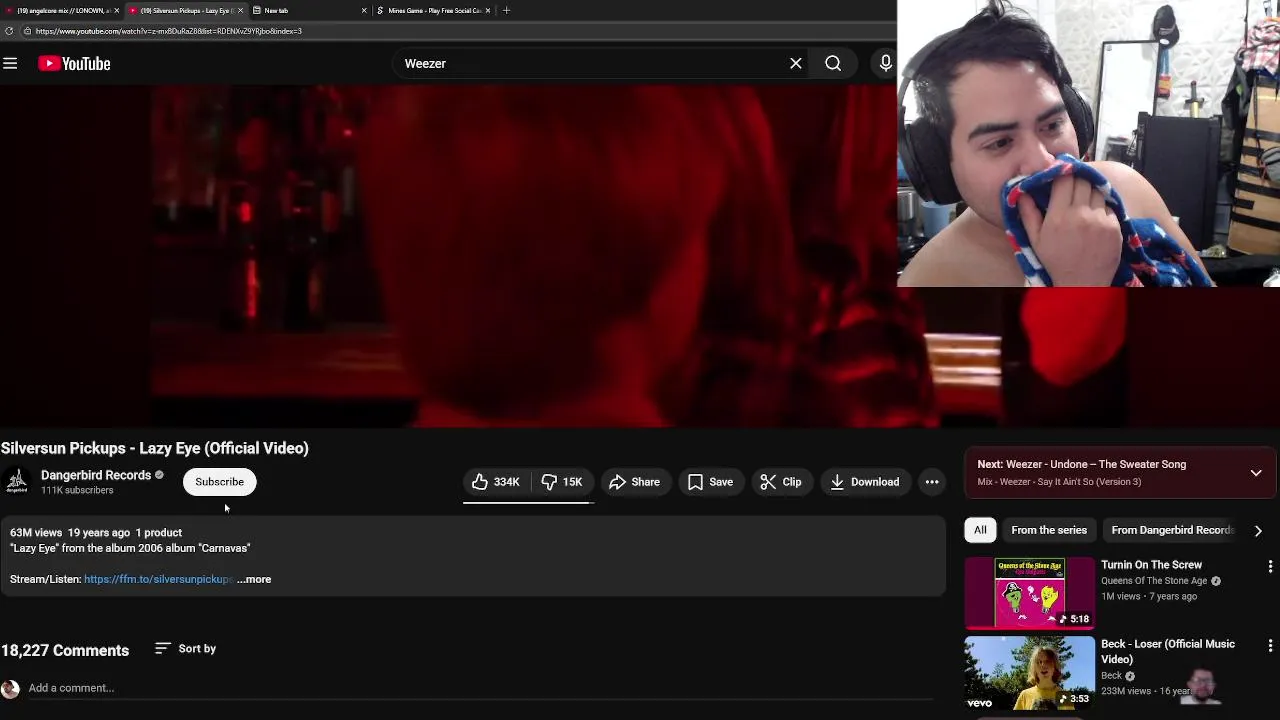The image size is (1280, 720).
Task: Run search with magnifier icon
Action: pos(833,64)
